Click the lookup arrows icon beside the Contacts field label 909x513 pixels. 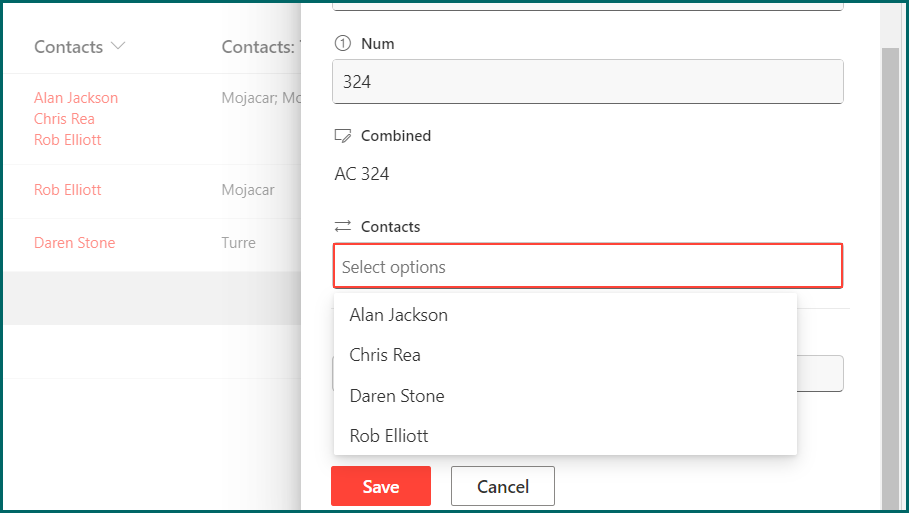[343, 227]
